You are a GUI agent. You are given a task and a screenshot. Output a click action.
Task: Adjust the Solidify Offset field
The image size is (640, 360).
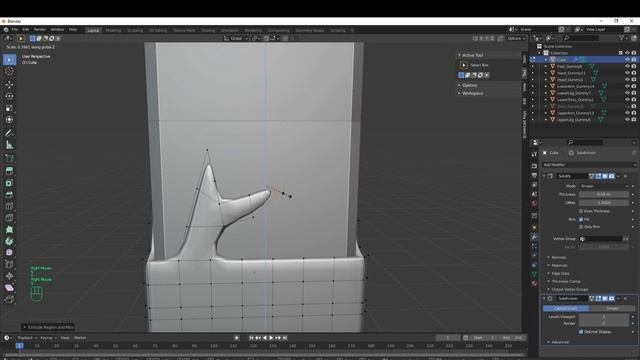(x=604, y=203)
